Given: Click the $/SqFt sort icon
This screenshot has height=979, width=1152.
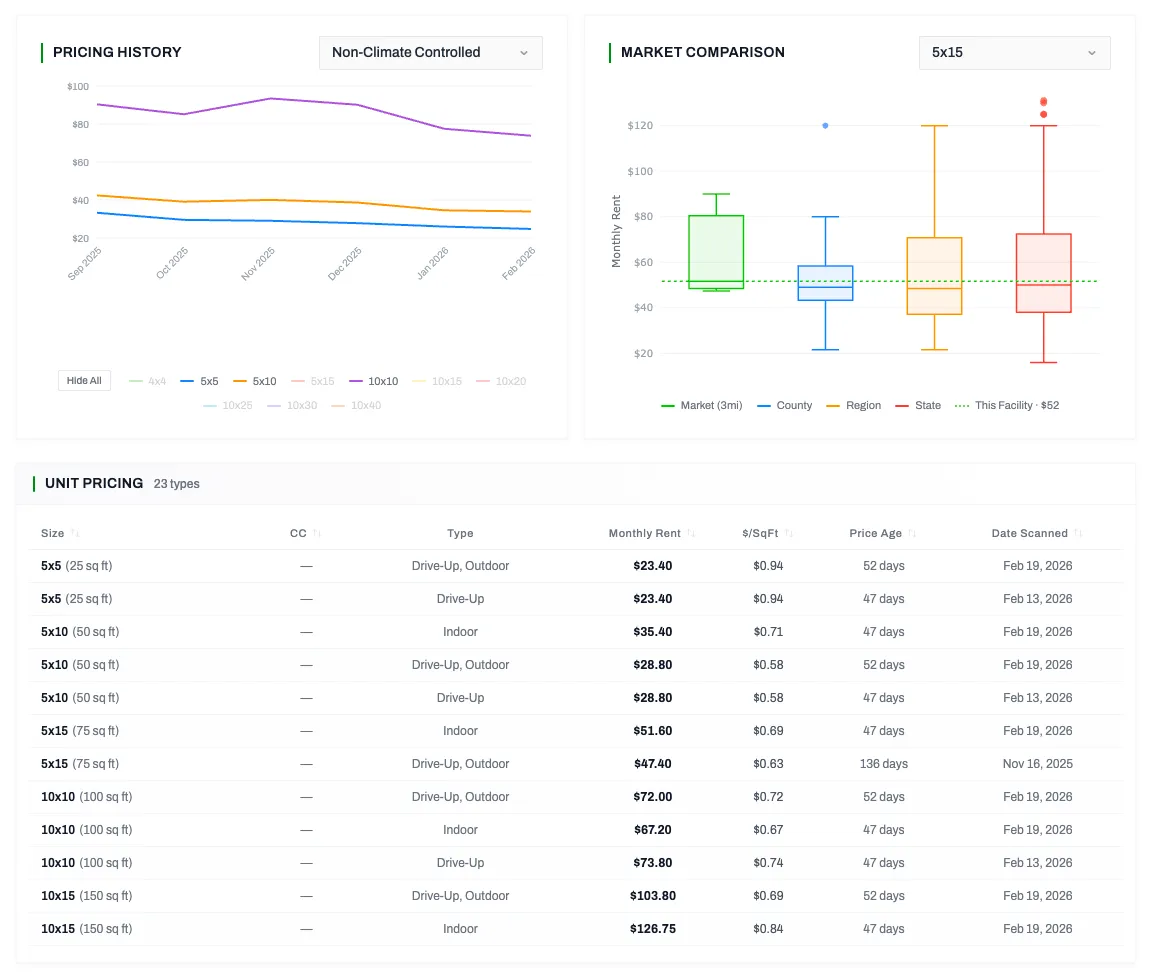Looking at the screenshot, I should coord(789,534).
